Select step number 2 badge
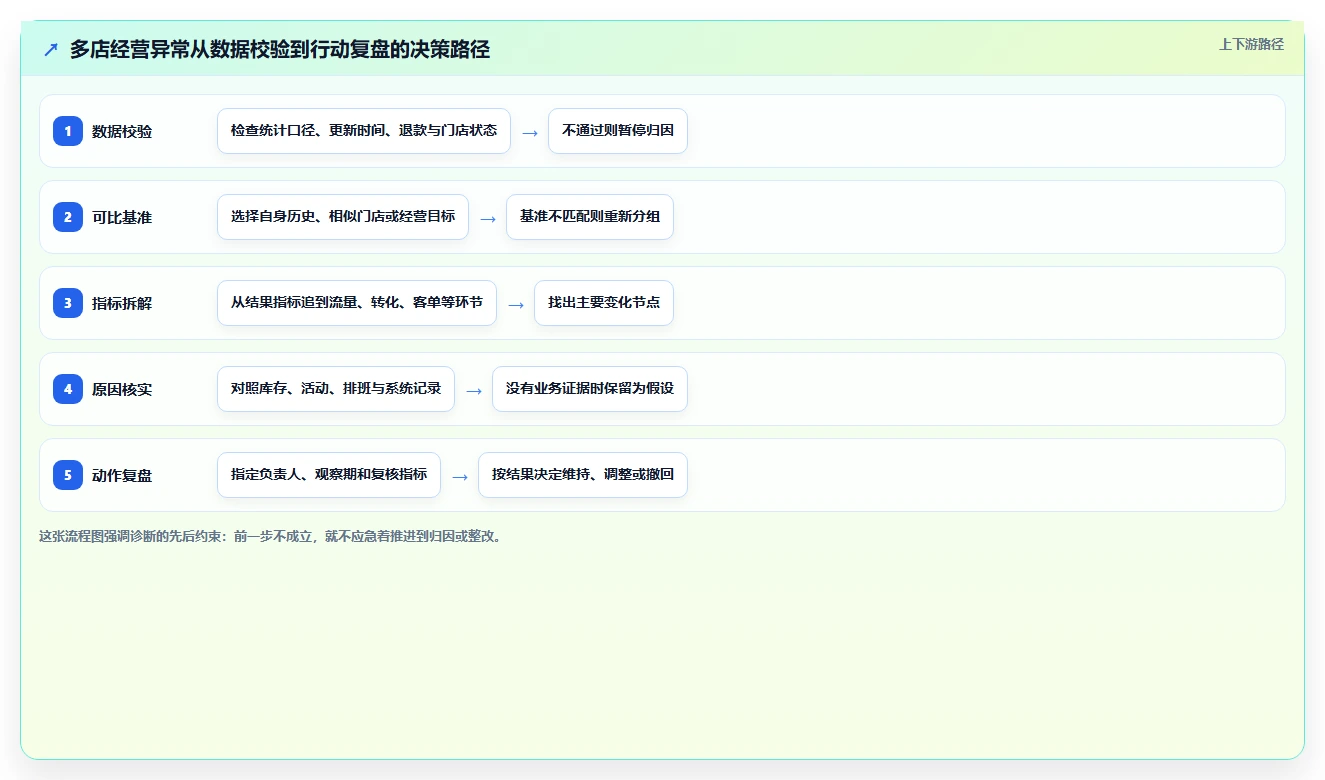The width and height of the screenshot is (1325, 780). click(x=68, y=217)
